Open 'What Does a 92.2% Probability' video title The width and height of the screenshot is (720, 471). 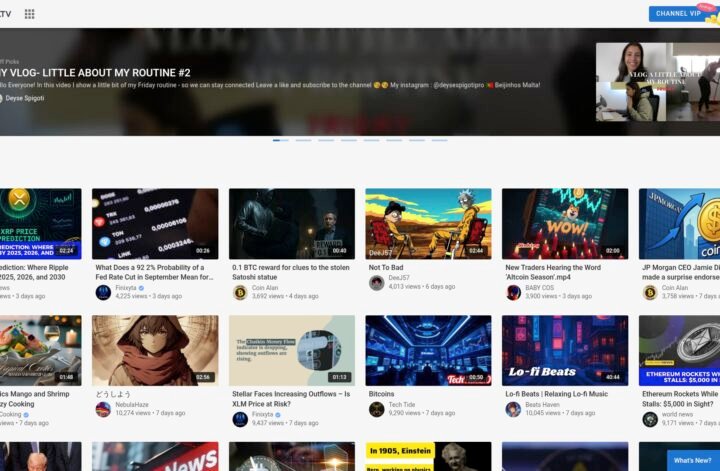pyautogui.click(x=154, y=272)
